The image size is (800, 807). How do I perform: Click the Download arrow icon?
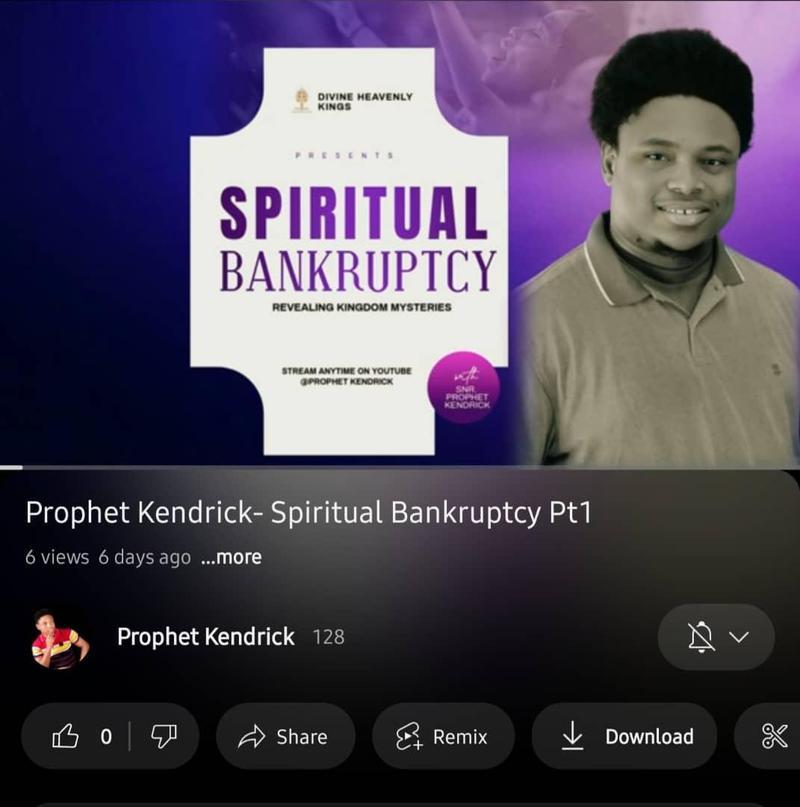[572, 735]
